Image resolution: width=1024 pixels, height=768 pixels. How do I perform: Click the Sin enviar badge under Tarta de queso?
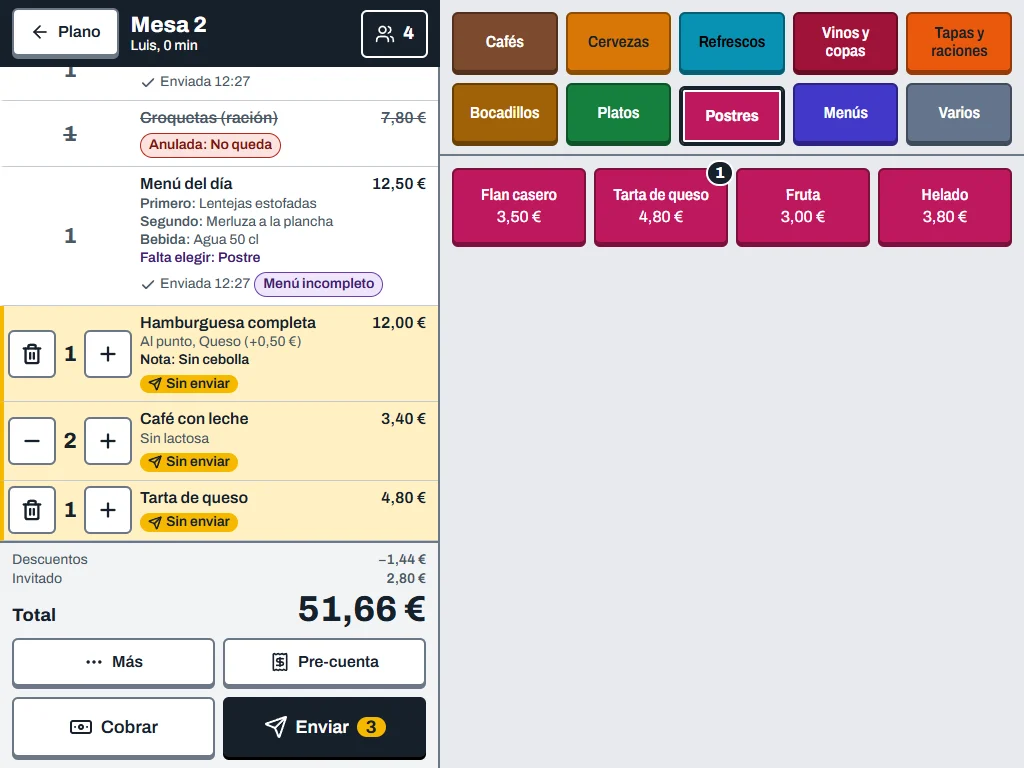pos(189,522)
